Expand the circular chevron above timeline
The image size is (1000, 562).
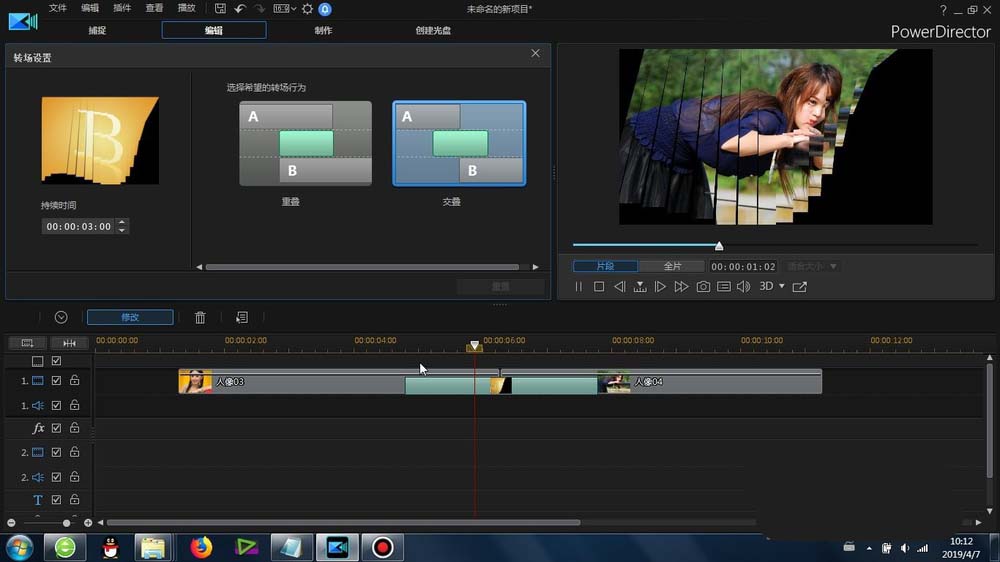pyautogui.click(x=61, y=317)
